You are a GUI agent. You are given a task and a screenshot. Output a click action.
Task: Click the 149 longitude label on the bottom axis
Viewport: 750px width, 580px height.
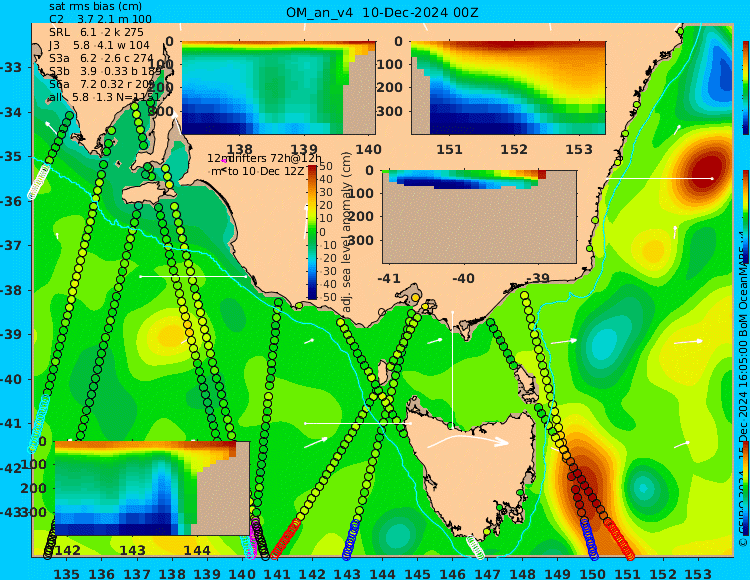pyautogui.click(x=558, y=573)
